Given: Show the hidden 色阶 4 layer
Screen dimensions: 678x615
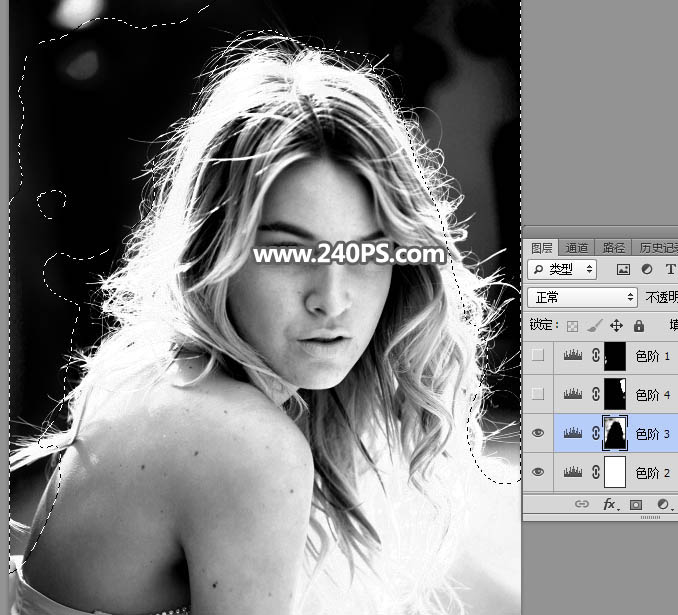Looking at the screenshot, I should 537,394.
